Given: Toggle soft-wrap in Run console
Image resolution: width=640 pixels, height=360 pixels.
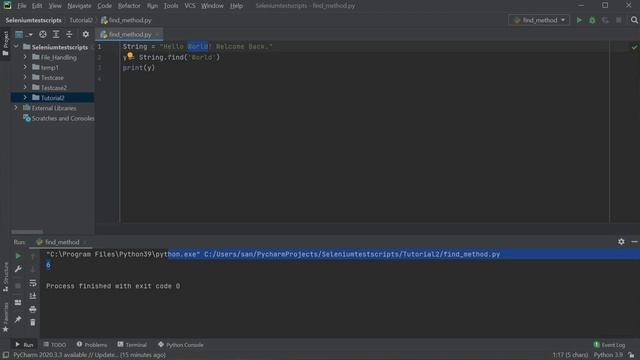Looking at the screenshot, I should click(33, 282).
